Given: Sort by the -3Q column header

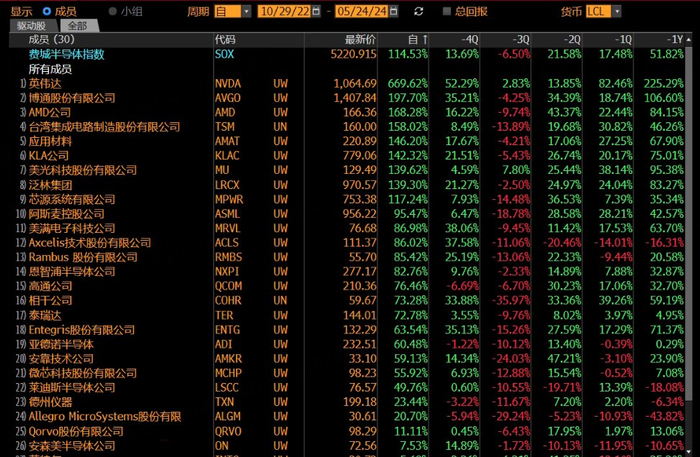Looking at the screenshot, I should 521,40.
